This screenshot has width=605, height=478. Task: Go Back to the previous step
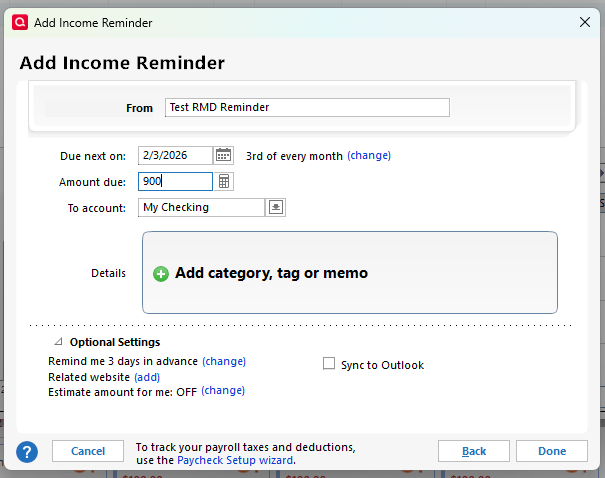click(474, 451)
